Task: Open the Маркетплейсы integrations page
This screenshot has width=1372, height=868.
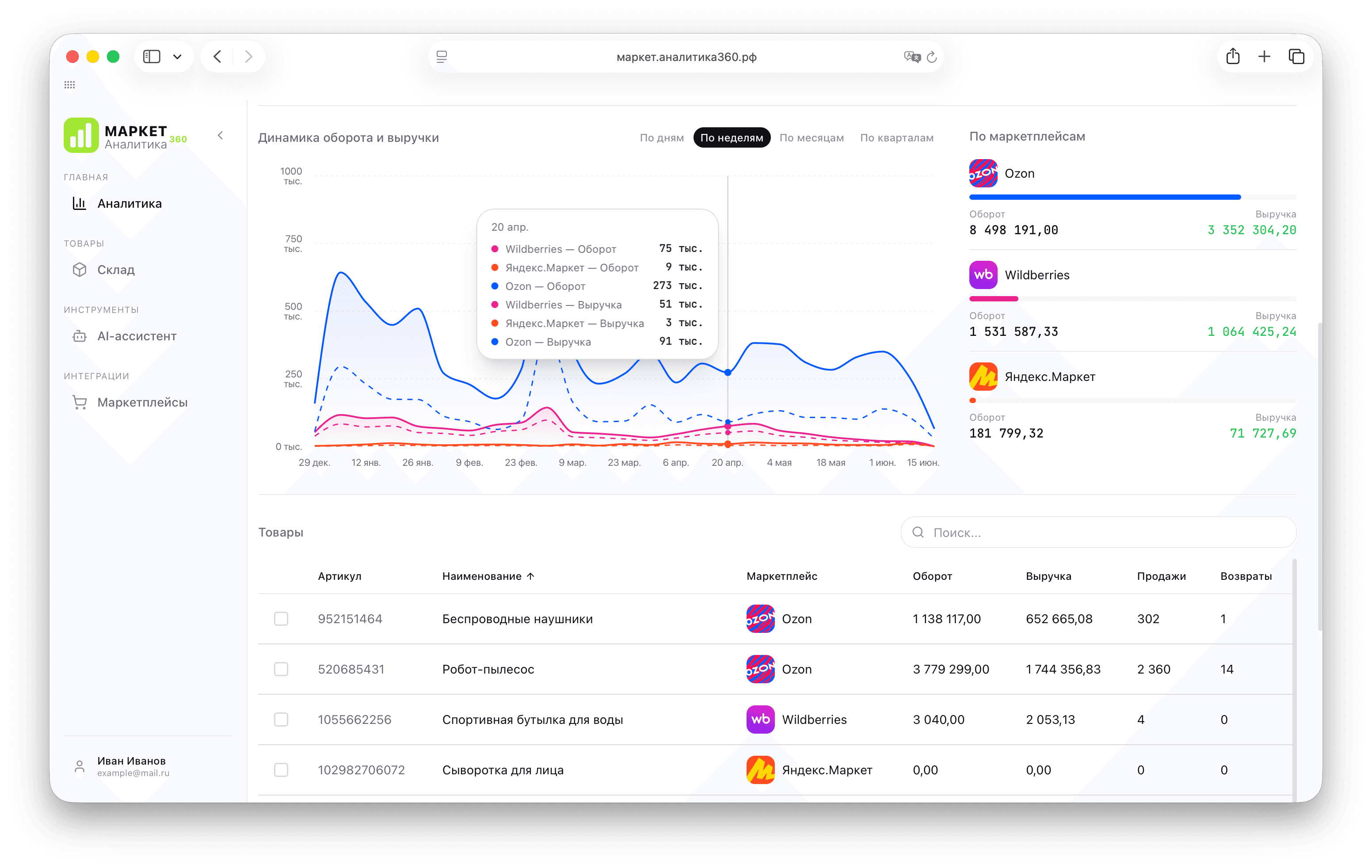Action: [x=142, y=402]
